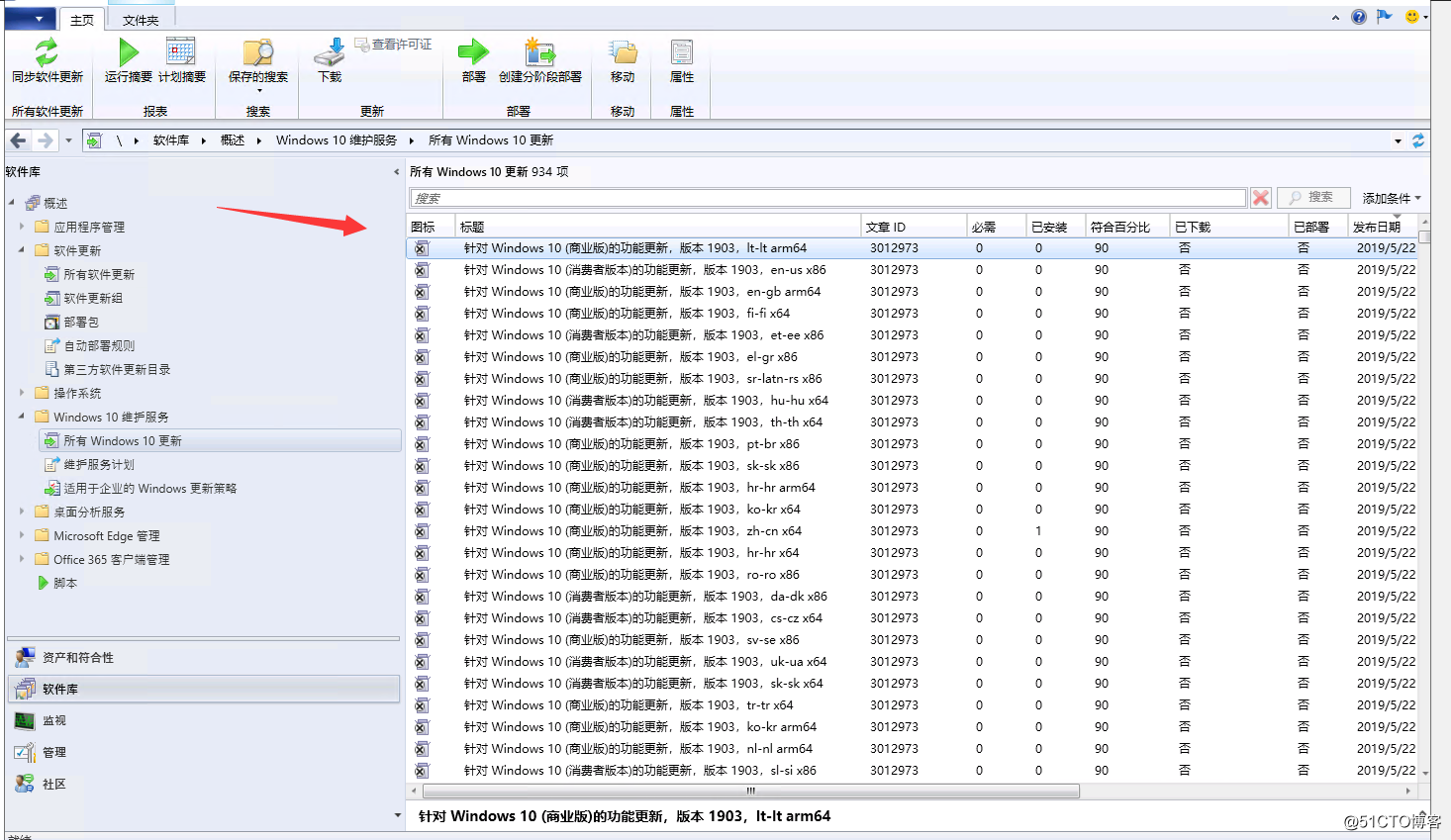This screenshot has height=840, width=1451.
Task: Sort by 发布日期 column header
Action: 1383,227
